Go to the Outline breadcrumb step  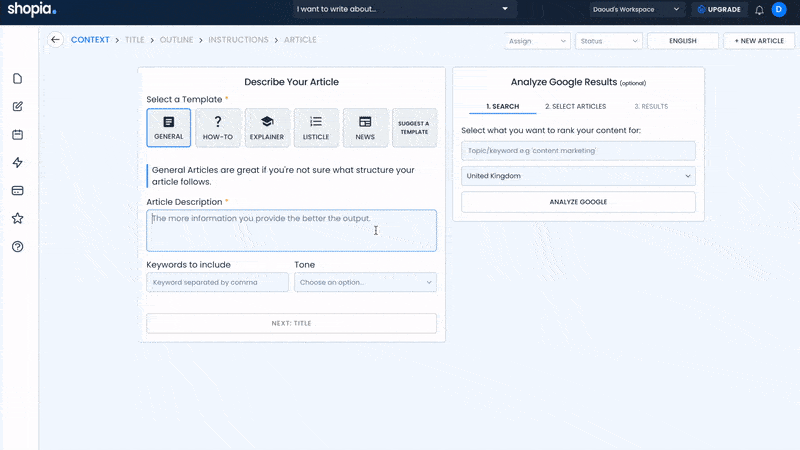pyautogui.click(x=176, y=40)
